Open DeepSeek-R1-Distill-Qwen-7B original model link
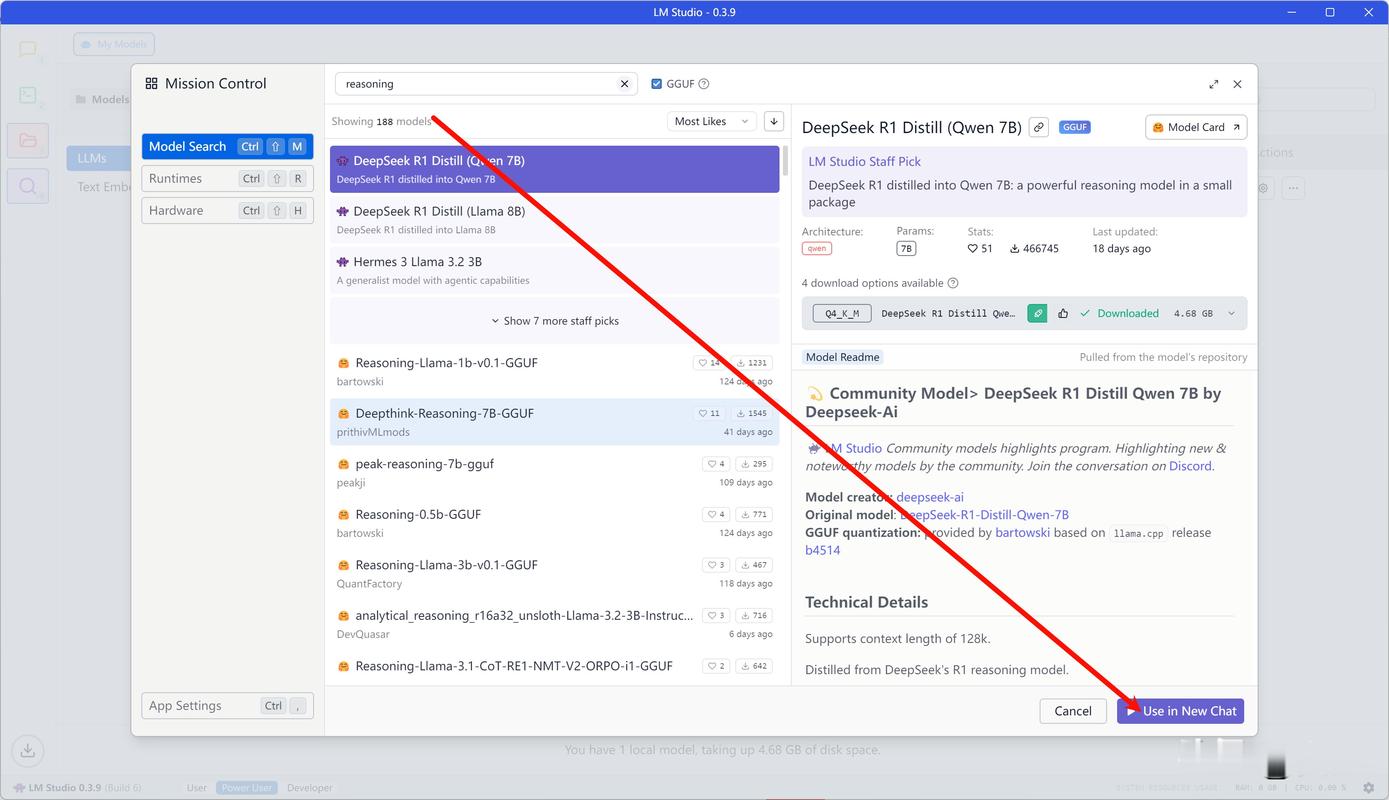 pos(985,515)
